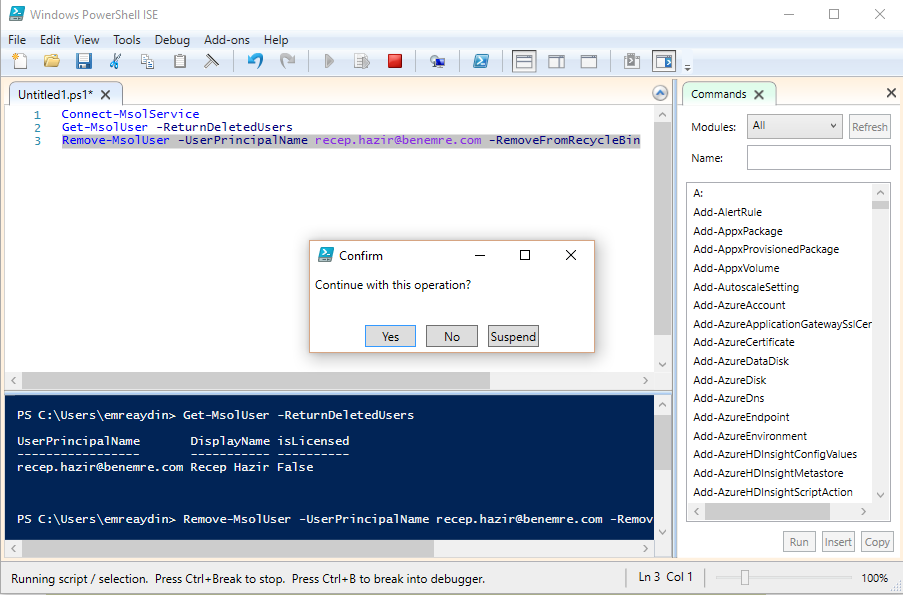Viewport: 903px width, 595px height.
Task: Toggle the Command Add-on pane icon
Action: click(664, 61)
